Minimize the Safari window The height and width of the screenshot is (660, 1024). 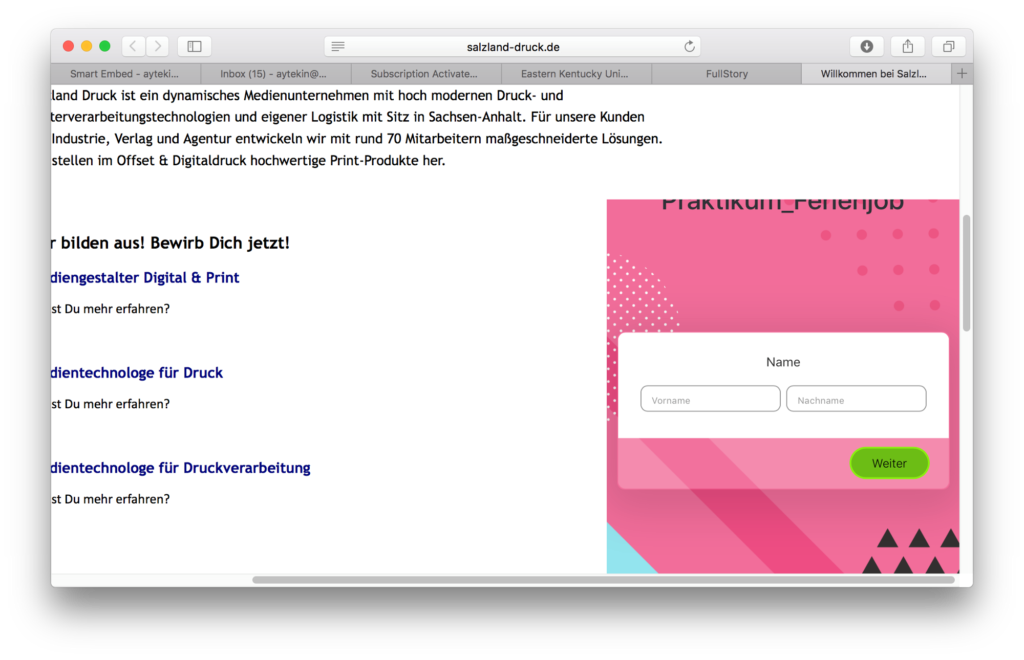click(86, 46)
